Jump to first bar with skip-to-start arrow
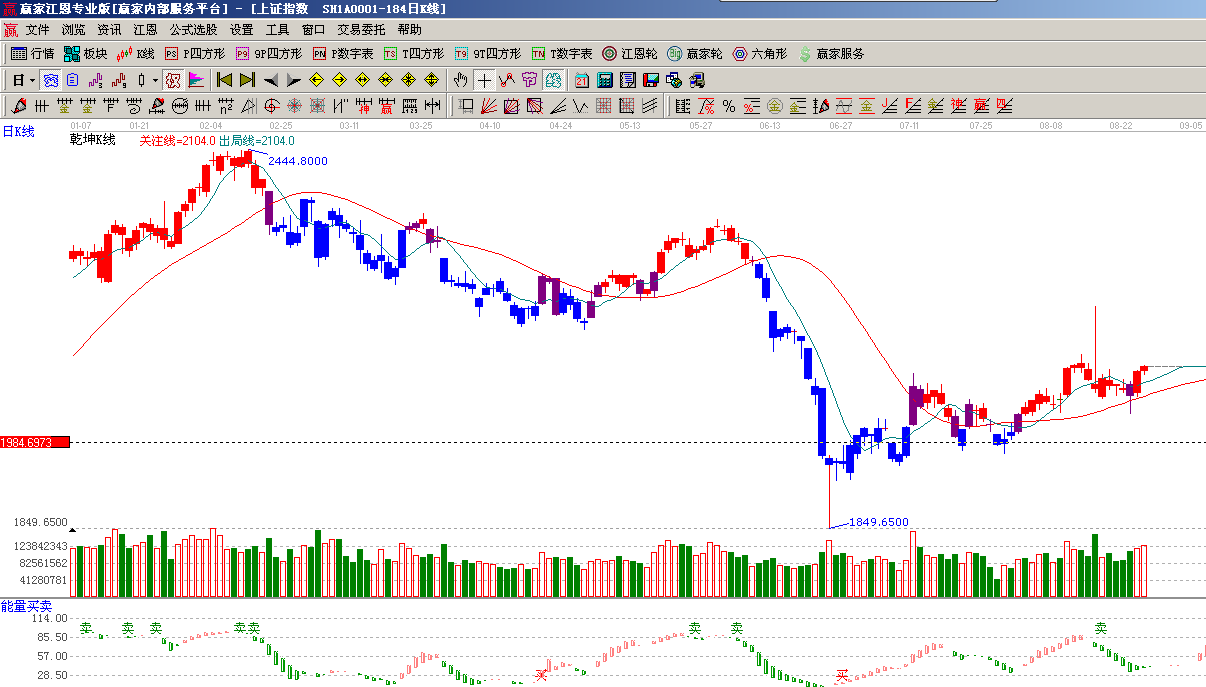 pyautogui.click(x=224, y=80)
